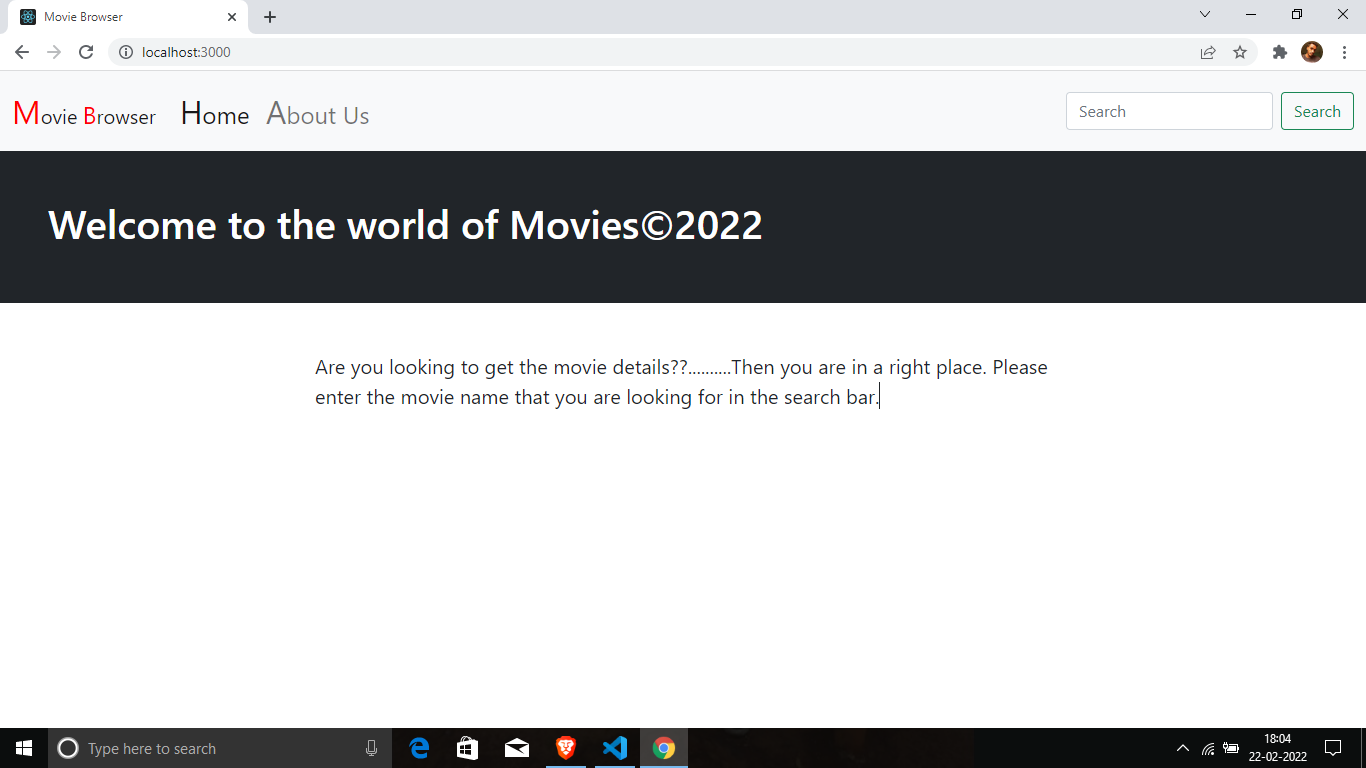Open the About Us page
Image resolution: width=1366 pixels, height=768 pixels.
click(x=317, y=114)
